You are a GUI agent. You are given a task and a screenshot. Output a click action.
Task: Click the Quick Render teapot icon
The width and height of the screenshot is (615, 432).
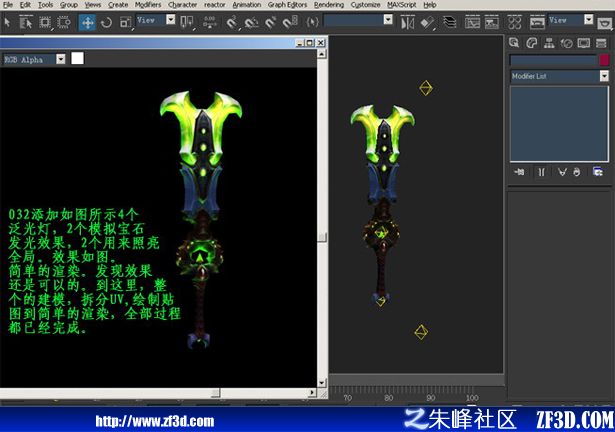(x=605, y=24)
